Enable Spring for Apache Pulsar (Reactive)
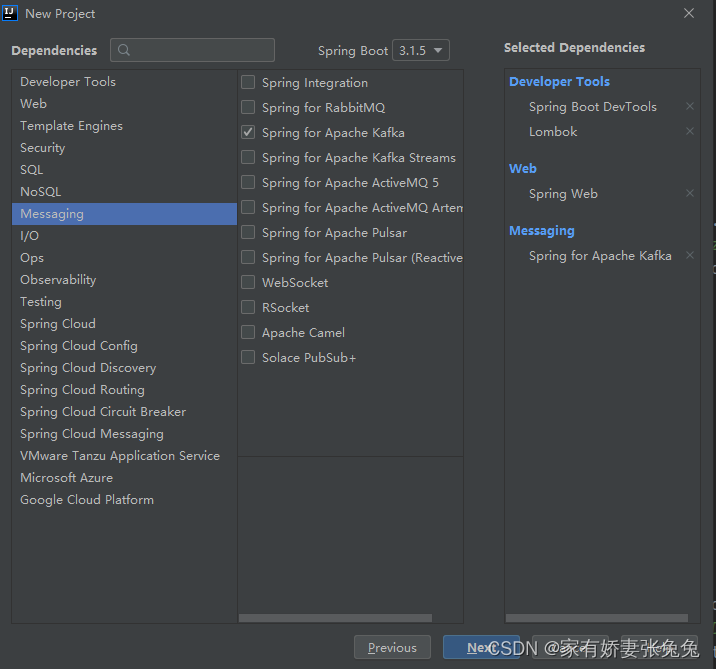This screenshot has height=669, width=716. coord(248,257)
